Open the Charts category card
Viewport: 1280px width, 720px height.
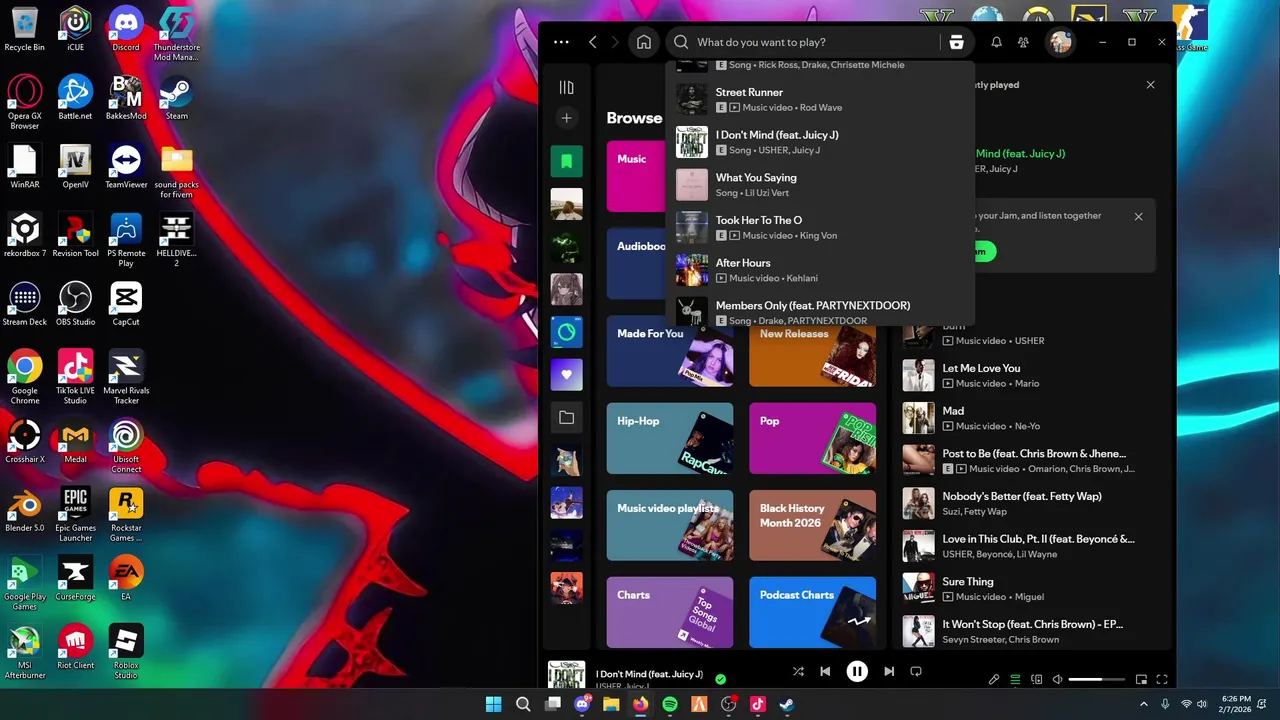pos(670,612)
